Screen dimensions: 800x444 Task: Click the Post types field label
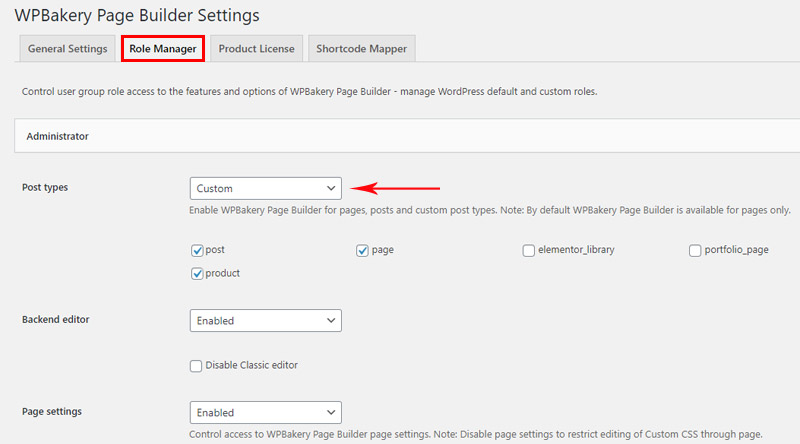[45, 187]
